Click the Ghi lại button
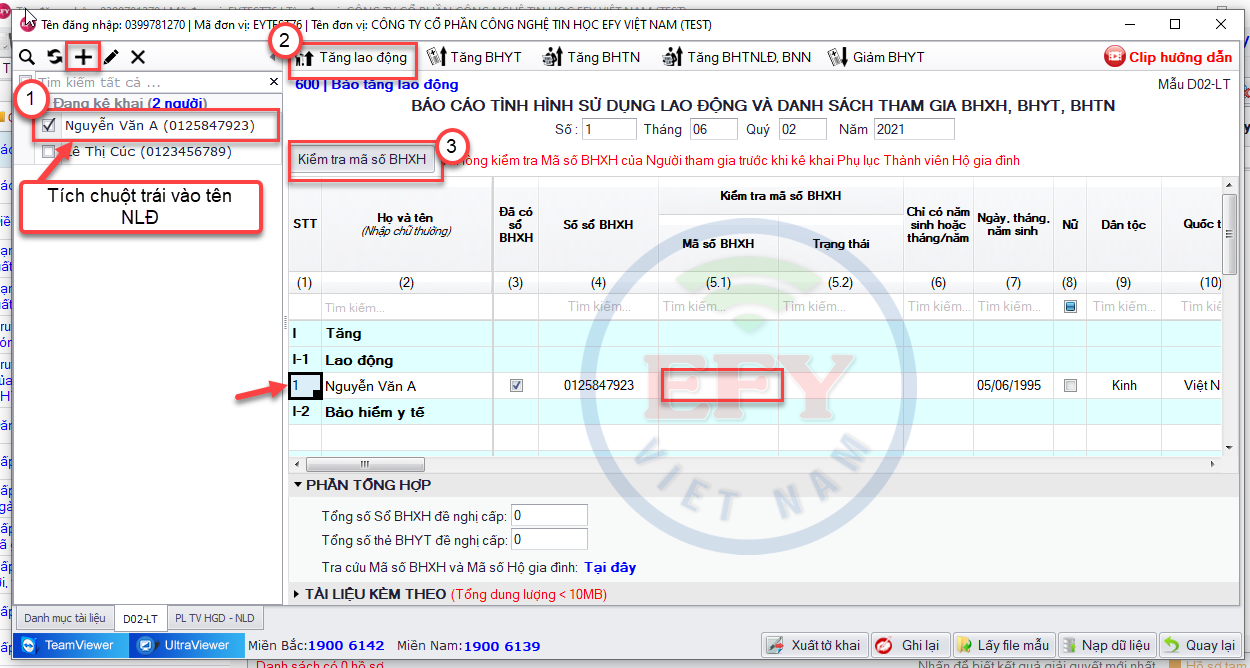This screenshot has height=668, width=1250. pyautogui.click(x=908, y=645)
